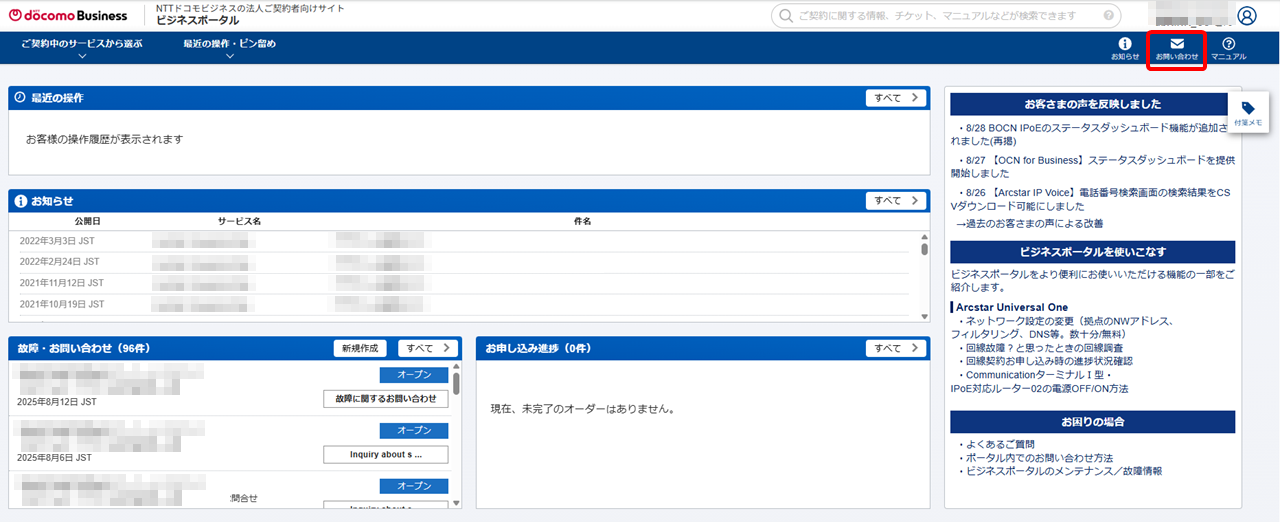
Task: Click the magnifier icon in search bar
Action: click(x=787, y=16)
